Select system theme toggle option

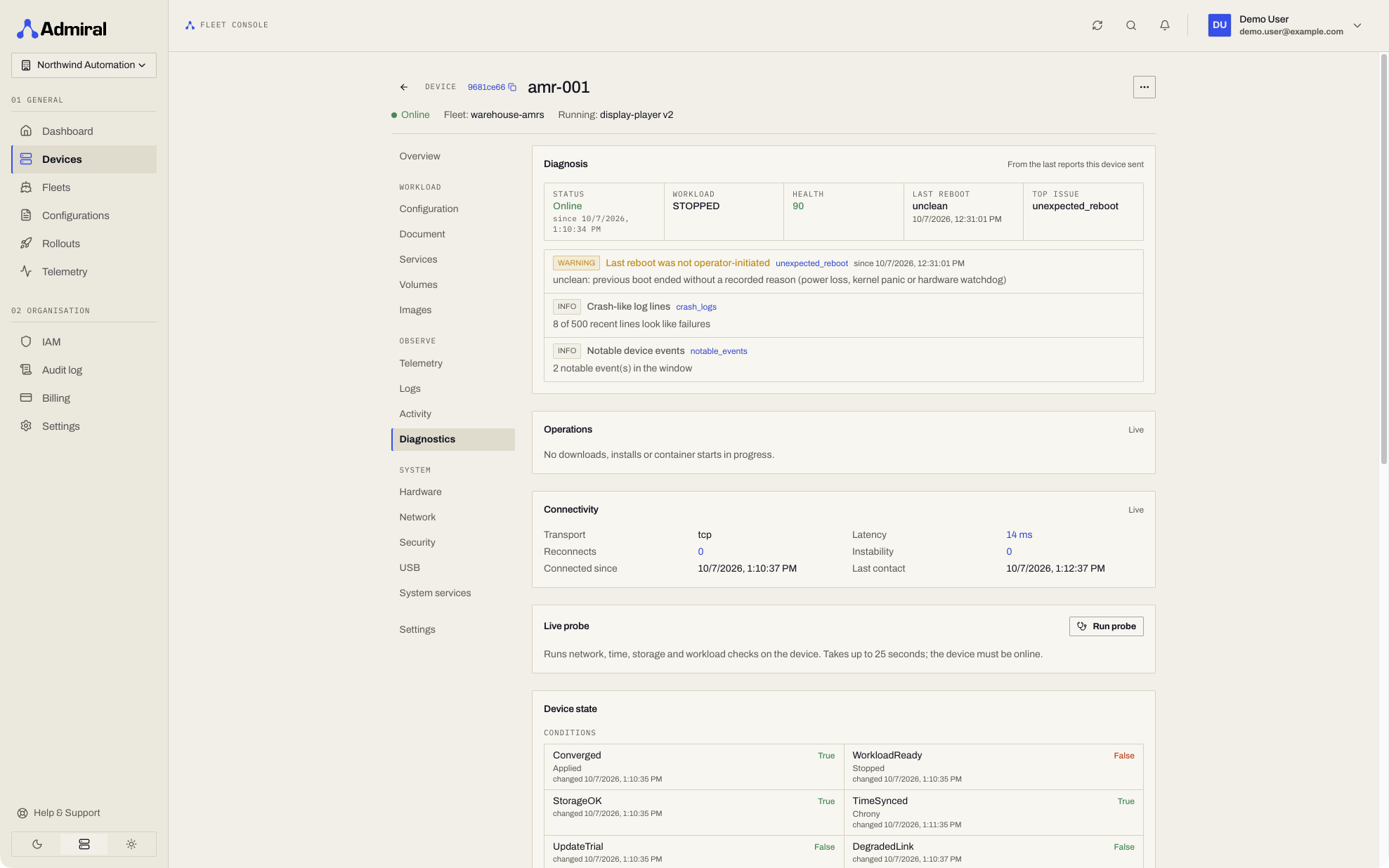coord(84,844)
